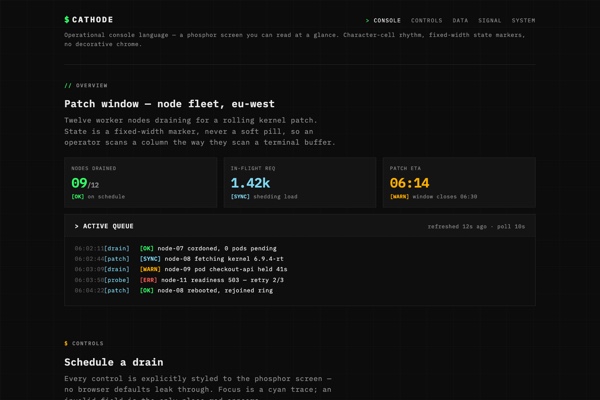Click the $ CONTROLS section label
This screenshot has height=400, width=600.
coord(84,343)
